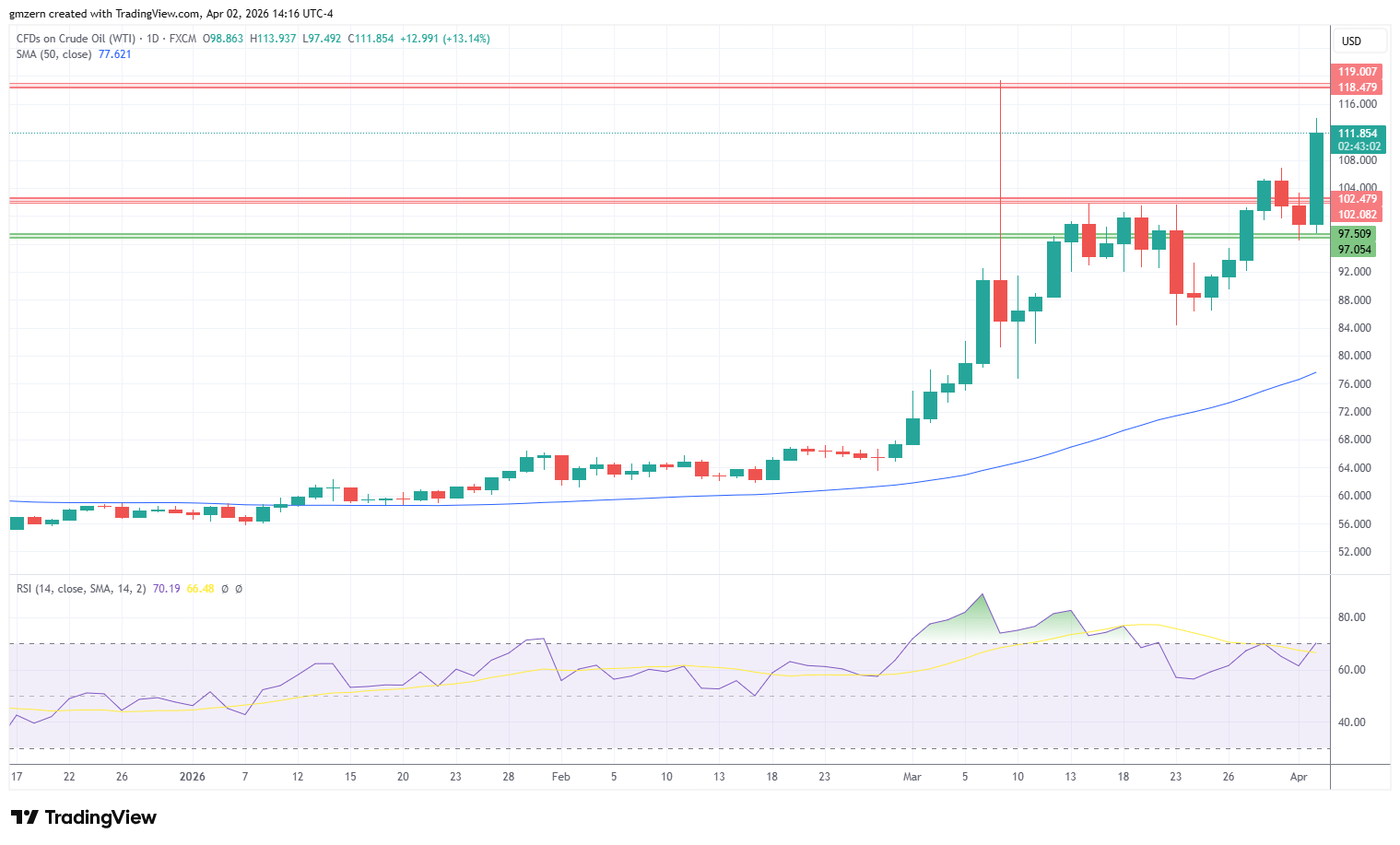
Task: Click the 88.000 price scale label
Action: click(x=1355, y=300)
